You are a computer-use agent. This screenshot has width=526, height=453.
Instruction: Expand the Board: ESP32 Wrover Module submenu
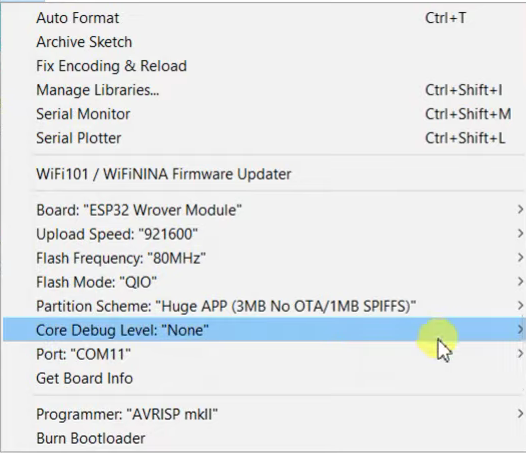point(264,210)
